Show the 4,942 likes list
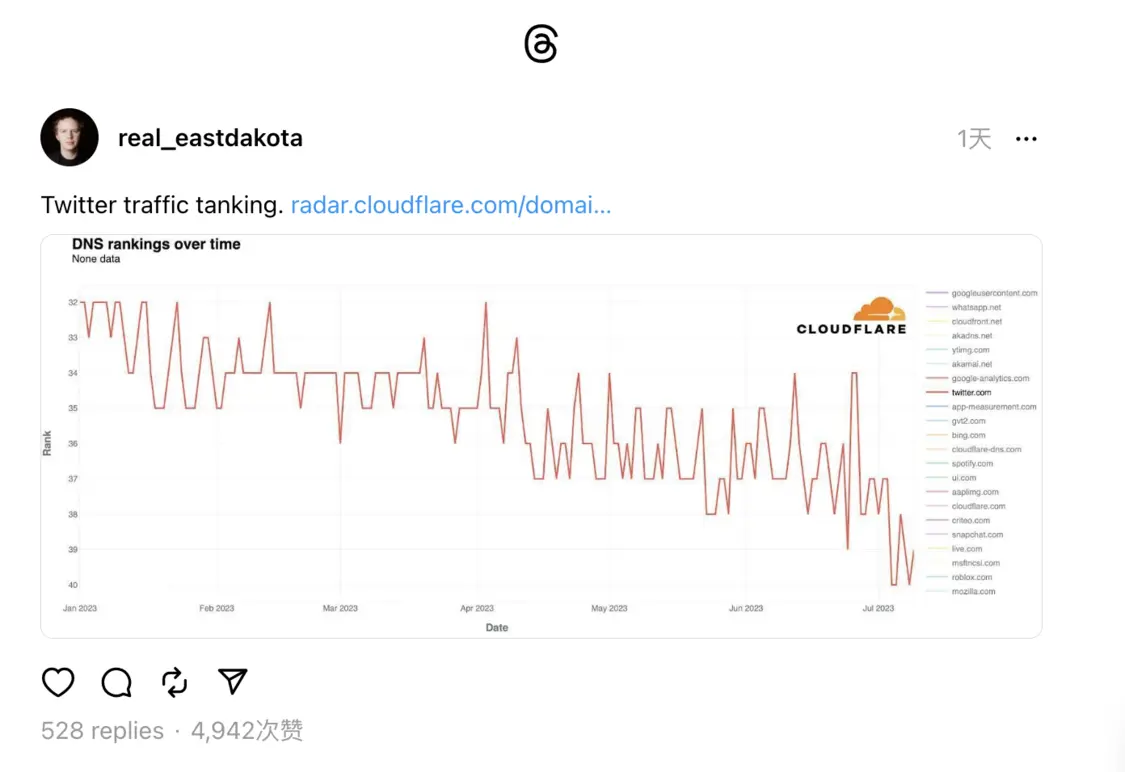1125x772 pixels. 246,731
